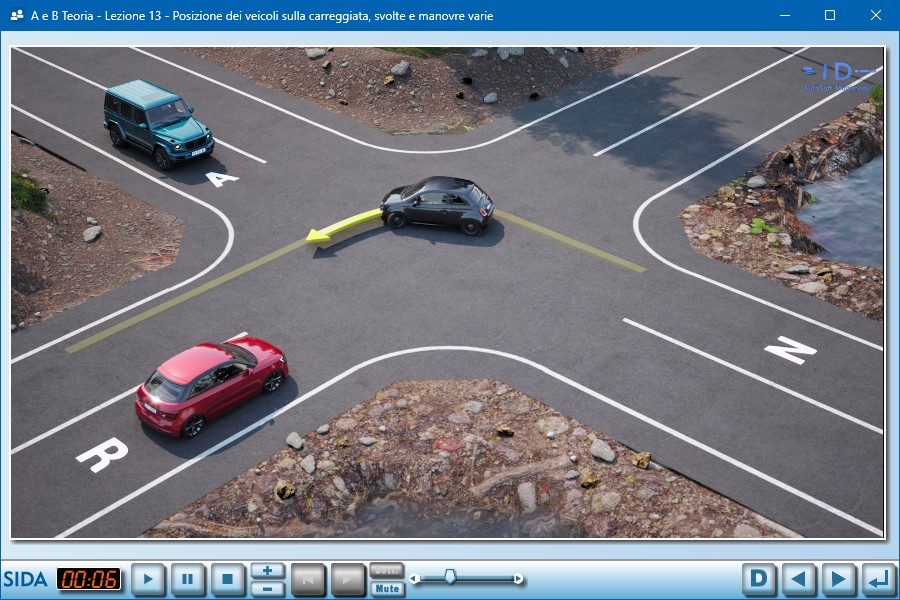
Task: Click the return/enter arrow button
Action: tap(878, 579)
